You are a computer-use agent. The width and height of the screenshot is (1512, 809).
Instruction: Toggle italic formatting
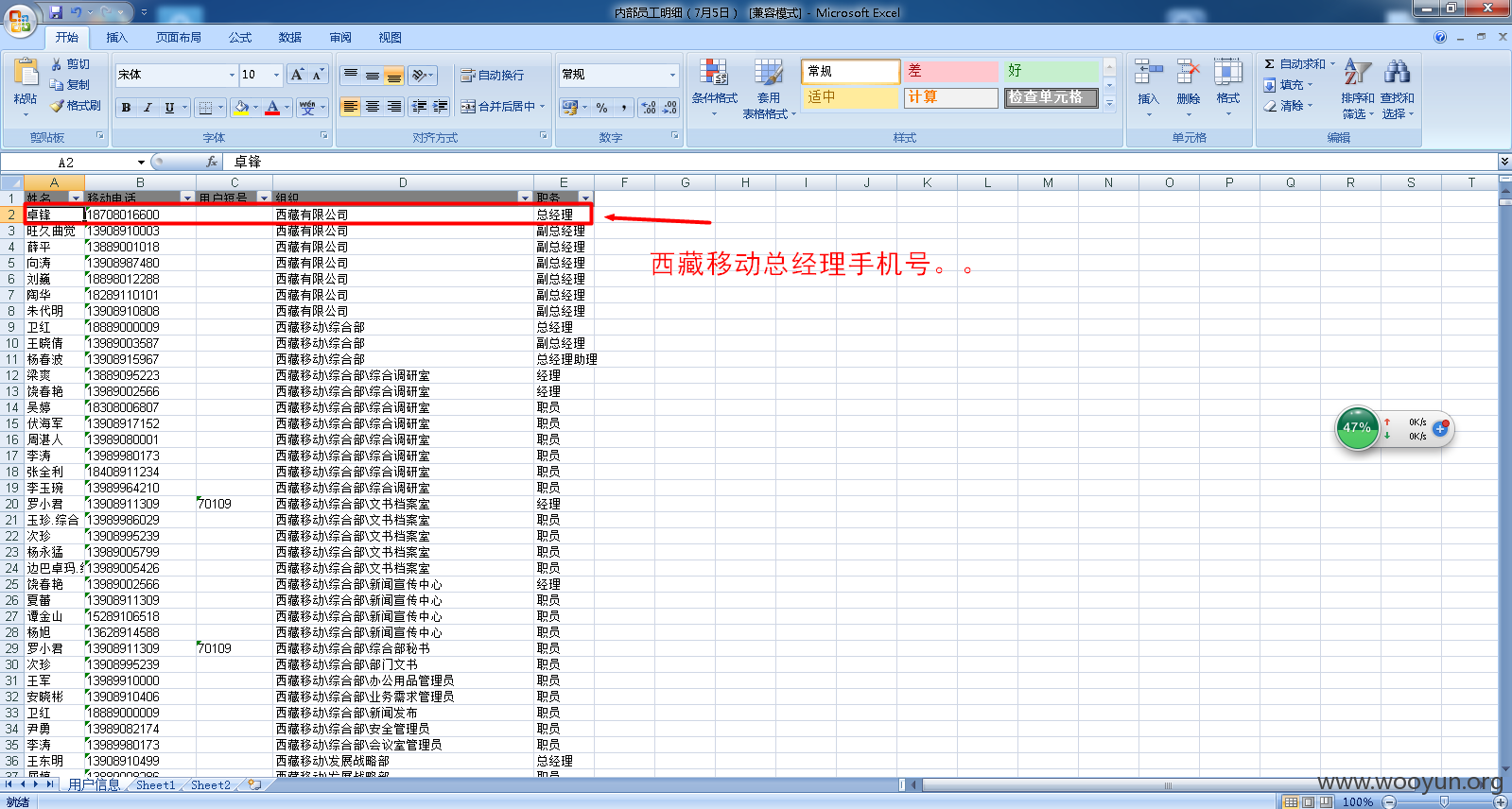tap(148, 108)
